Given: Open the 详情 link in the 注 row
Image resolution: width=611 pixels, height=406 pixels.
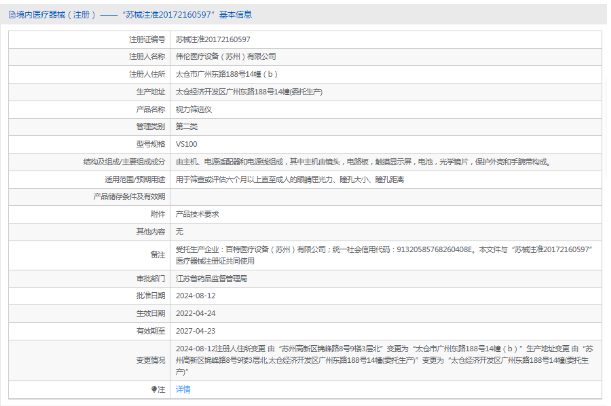Looking at the screenshot, I should point(183,389).
